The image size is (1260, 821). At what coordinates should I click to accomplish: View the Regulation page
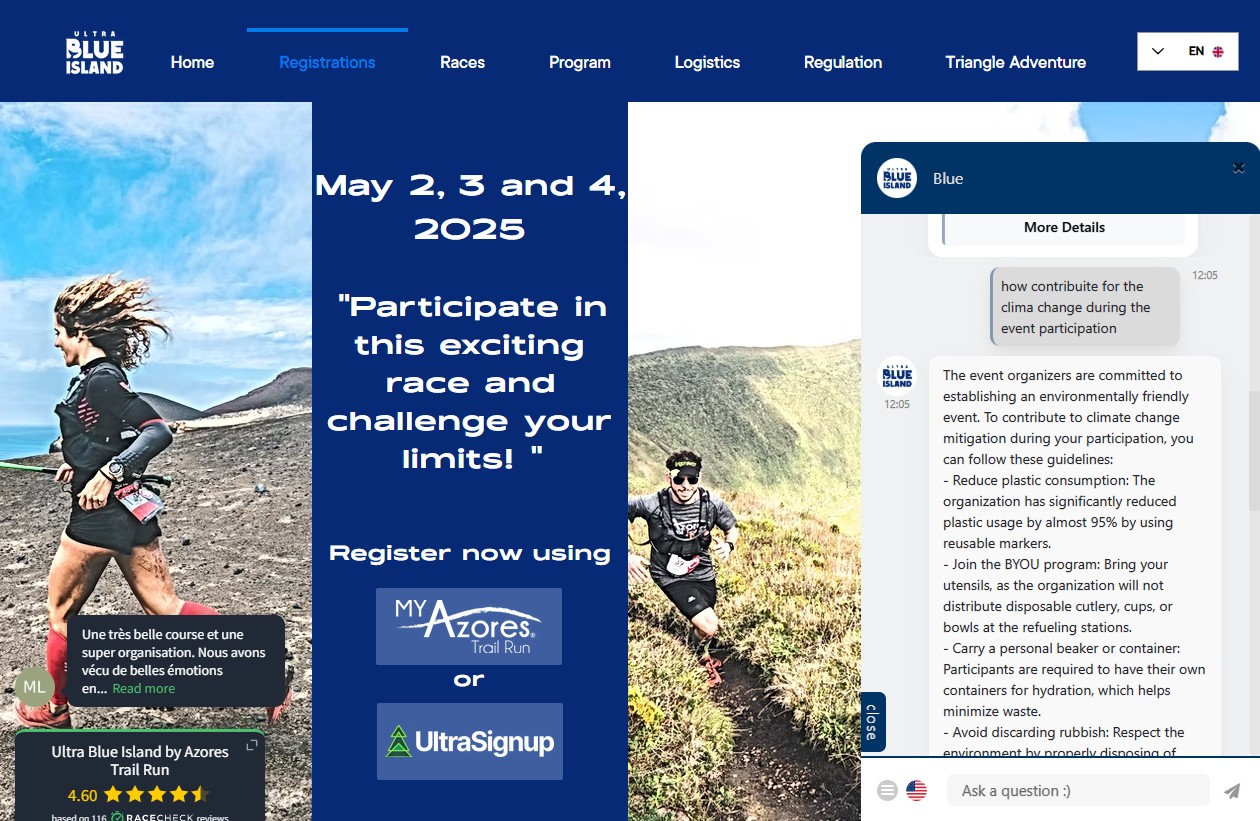click(843, 62)
